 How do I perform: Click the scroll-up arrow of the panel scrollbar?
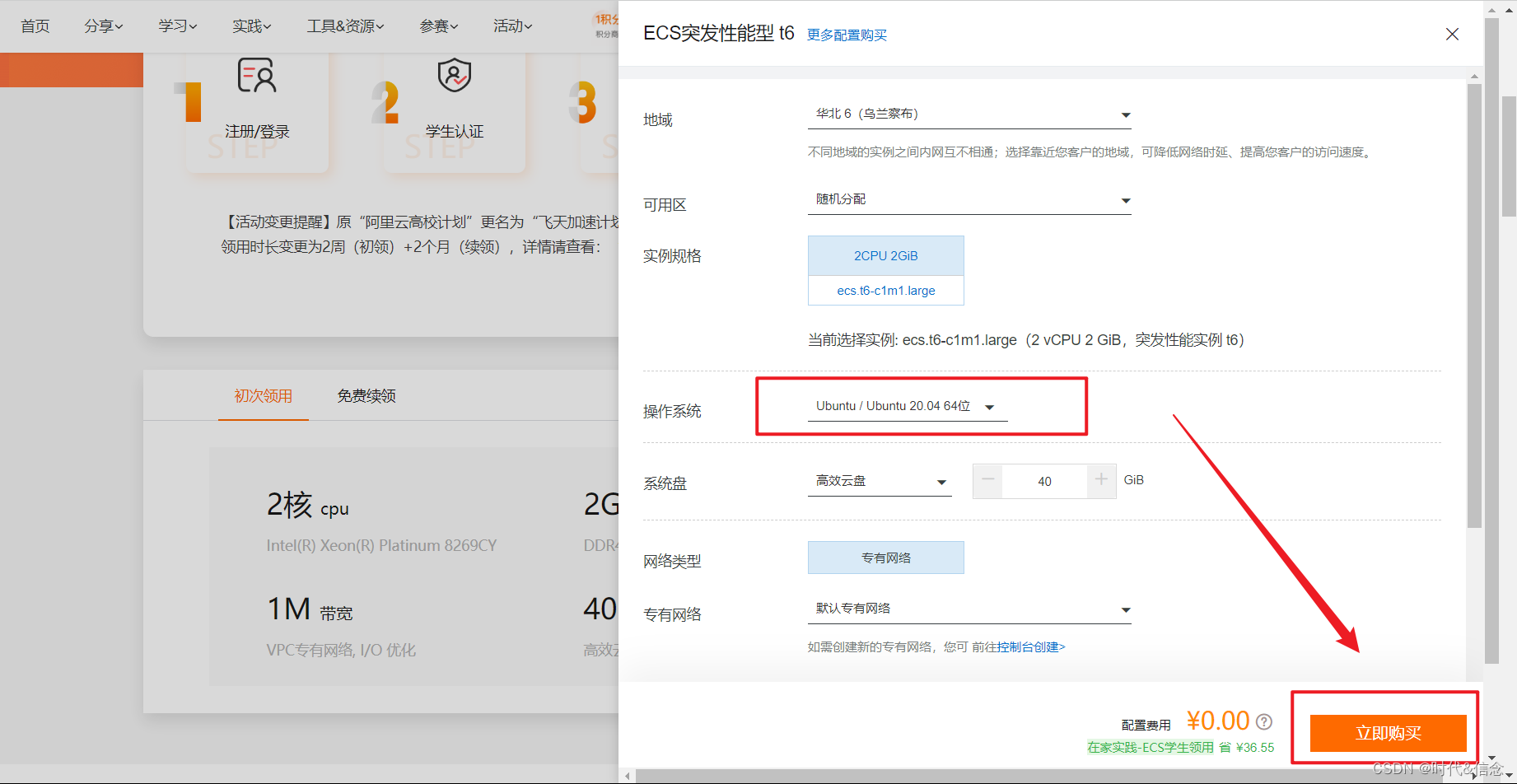(x=1474, y=77)
